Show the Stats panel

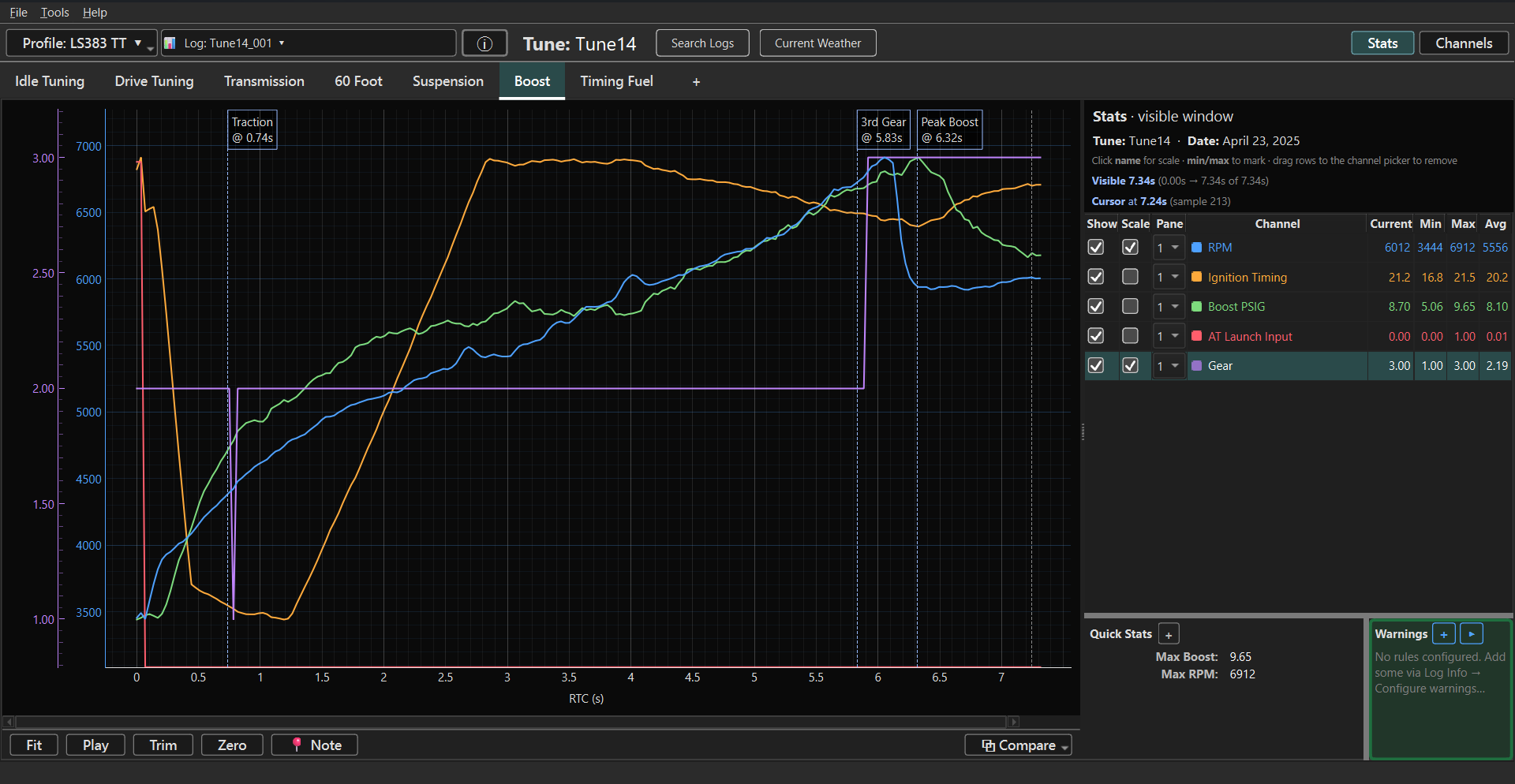tap(1382, 43)
